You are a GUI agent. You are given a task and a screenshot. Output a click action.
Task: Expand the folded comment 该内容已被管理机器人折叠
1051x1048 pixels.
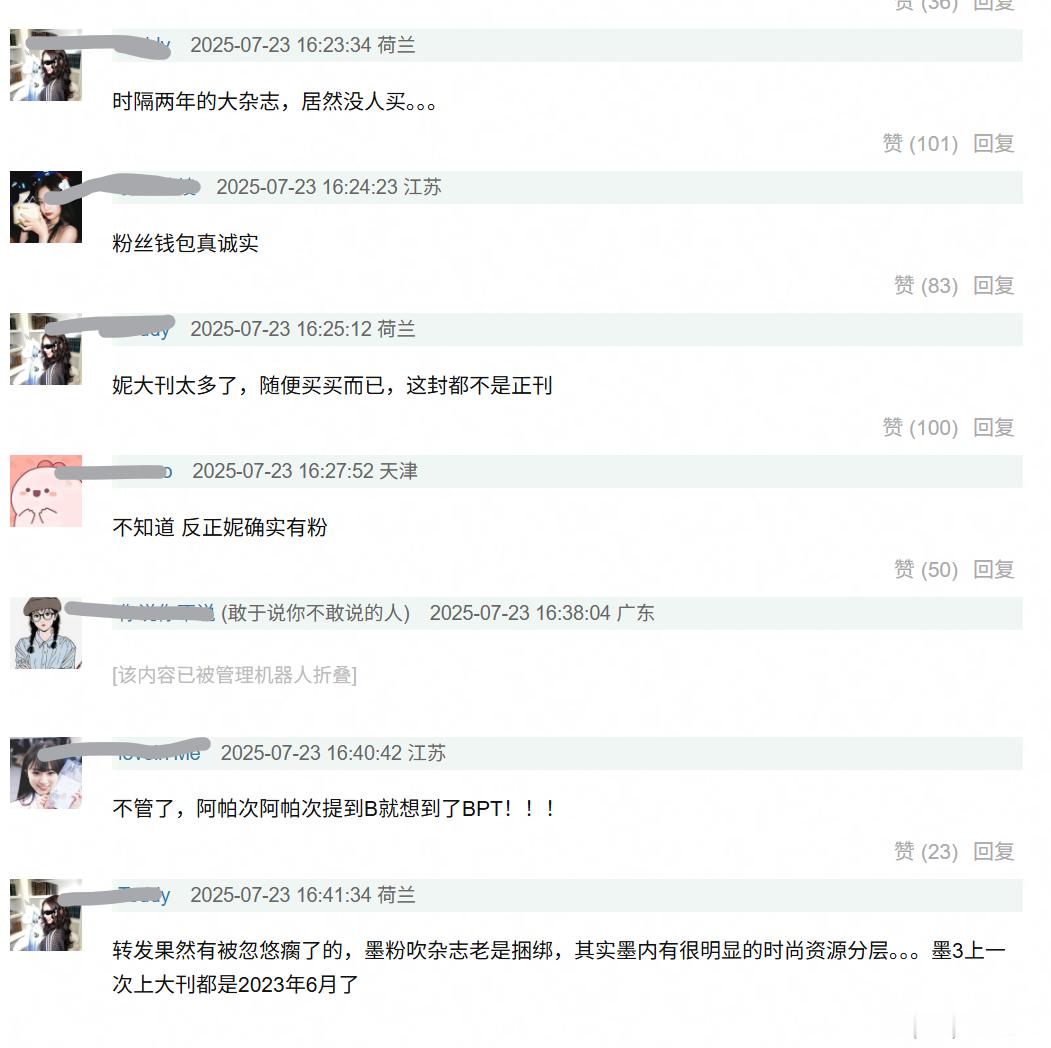point(235,675)
